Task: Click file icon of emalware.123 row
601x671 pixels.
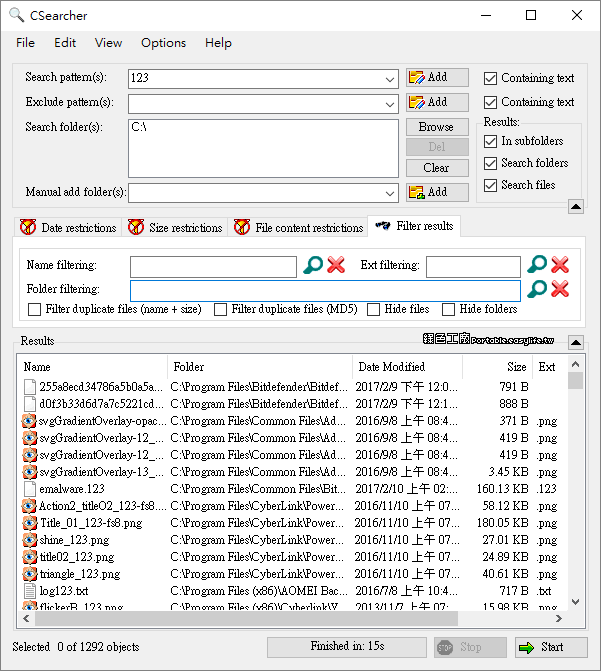Action: pyautogui.click(x=30, y=489)
